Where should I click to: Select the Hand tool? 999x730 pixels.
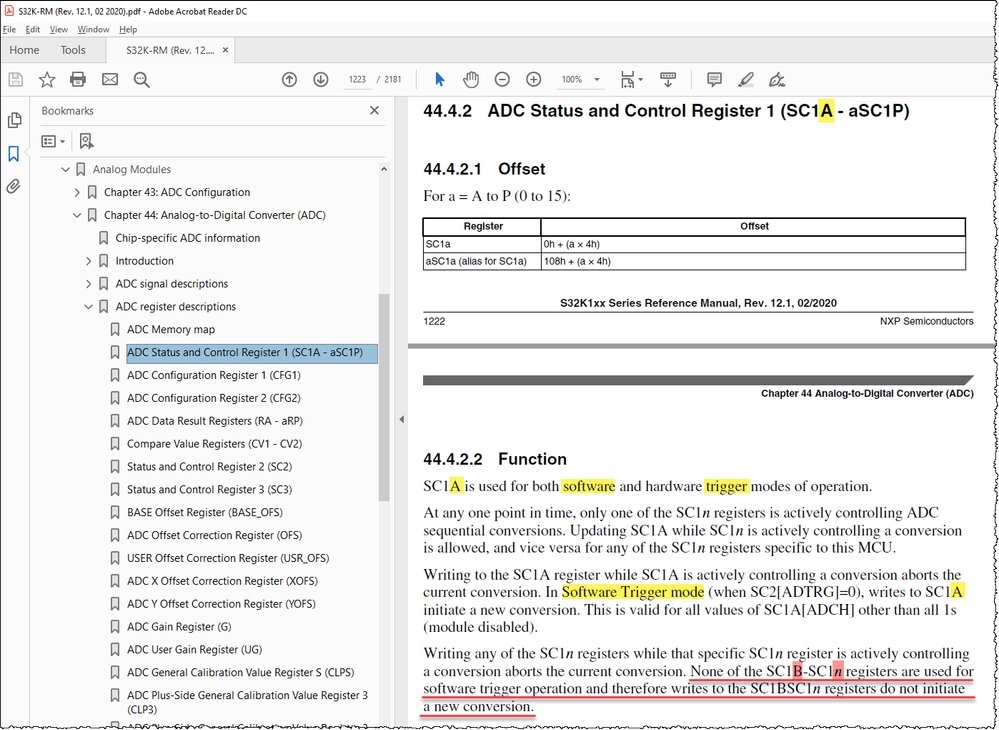(x=469, y=79)
